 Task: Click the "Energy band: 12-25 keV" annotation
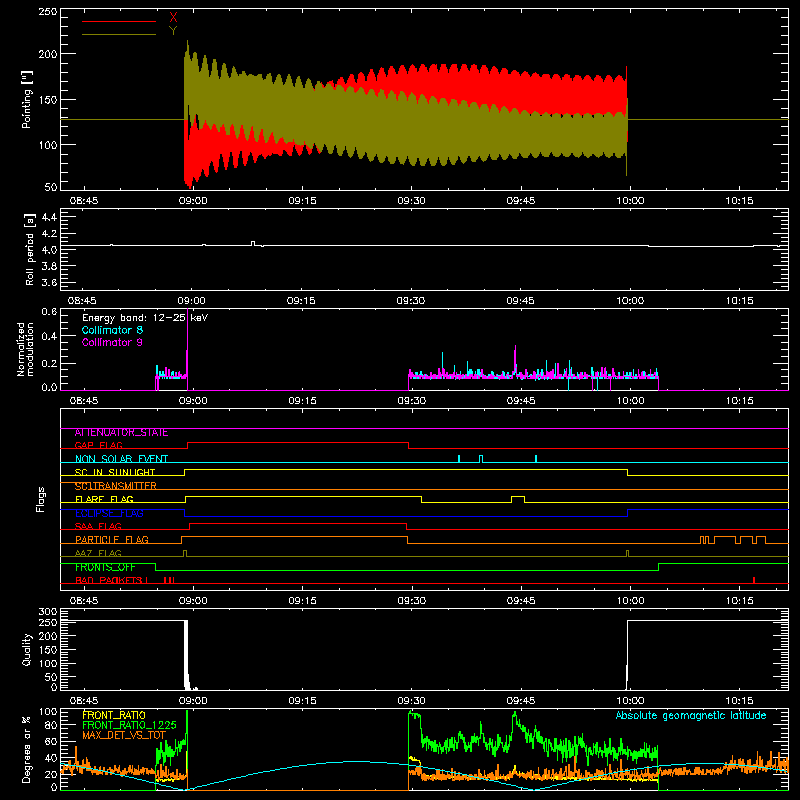[x=145, y=318]
